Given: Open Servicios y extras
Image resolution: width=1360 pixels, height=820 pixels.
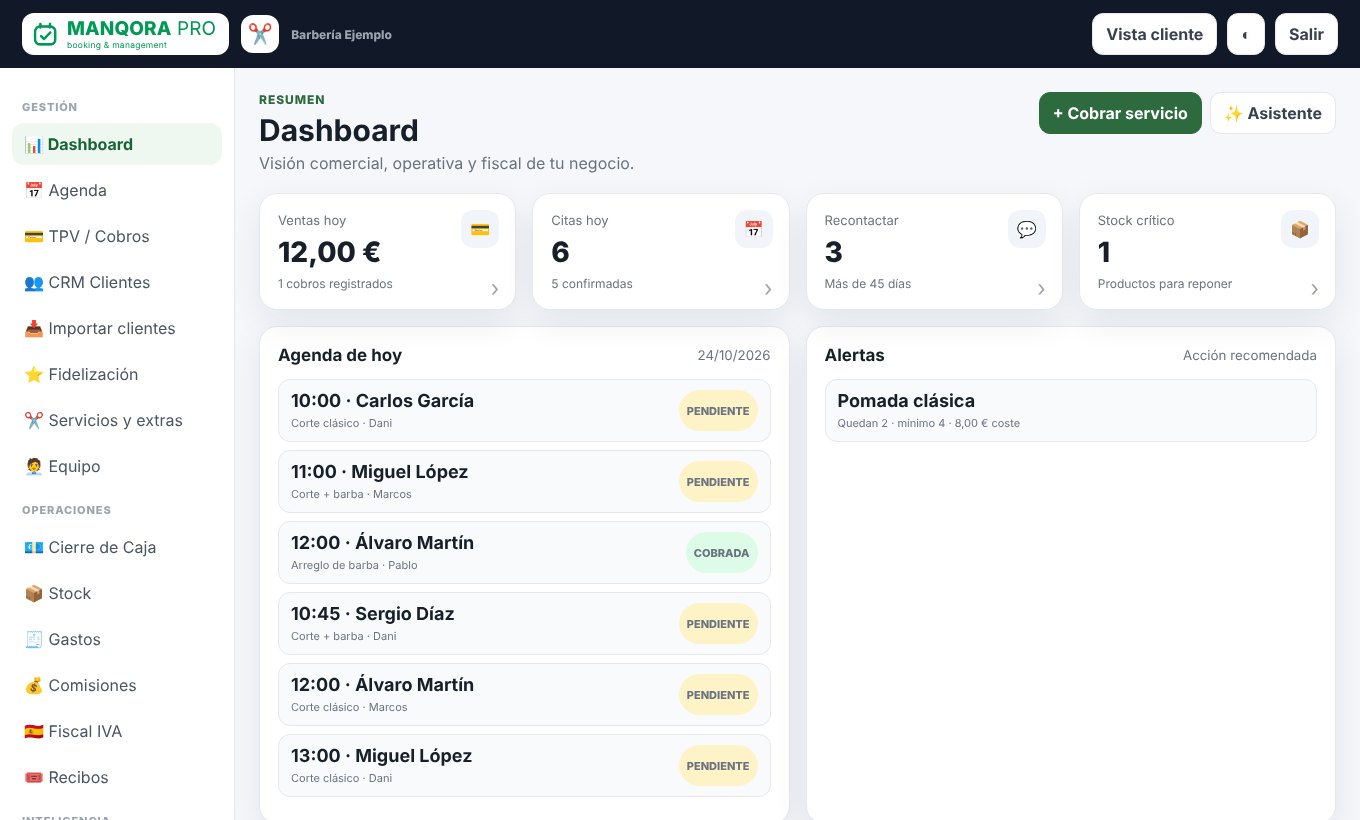Looking at the screenshot, I should click(117, 420).
